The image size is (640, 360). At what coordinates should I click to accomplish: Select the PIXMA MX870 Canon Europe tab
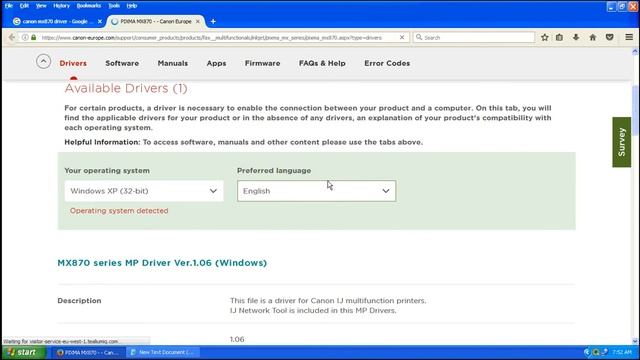[156, 21]
